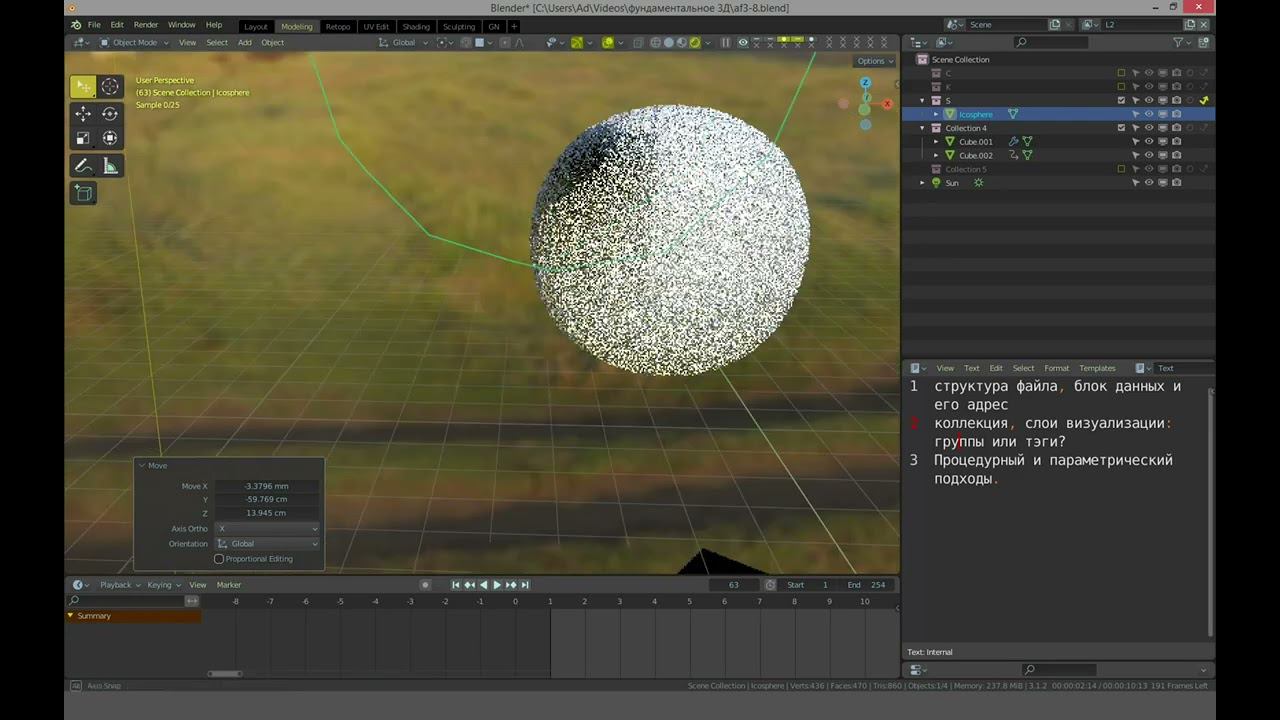Open text editor Templates menu

(1097, 368)
